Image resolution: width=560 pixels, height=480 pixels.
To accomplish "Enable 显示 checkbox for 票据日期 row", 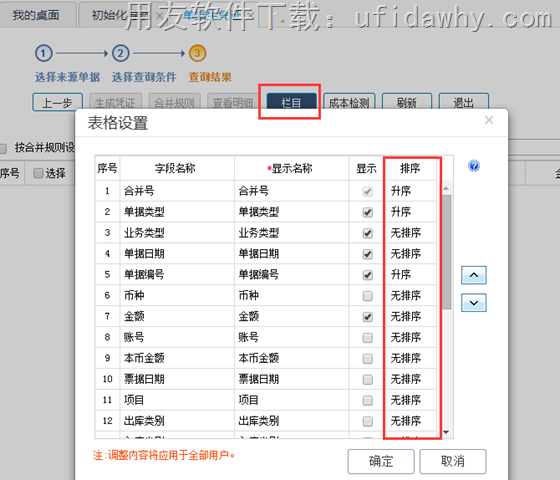I will [368, 379].
